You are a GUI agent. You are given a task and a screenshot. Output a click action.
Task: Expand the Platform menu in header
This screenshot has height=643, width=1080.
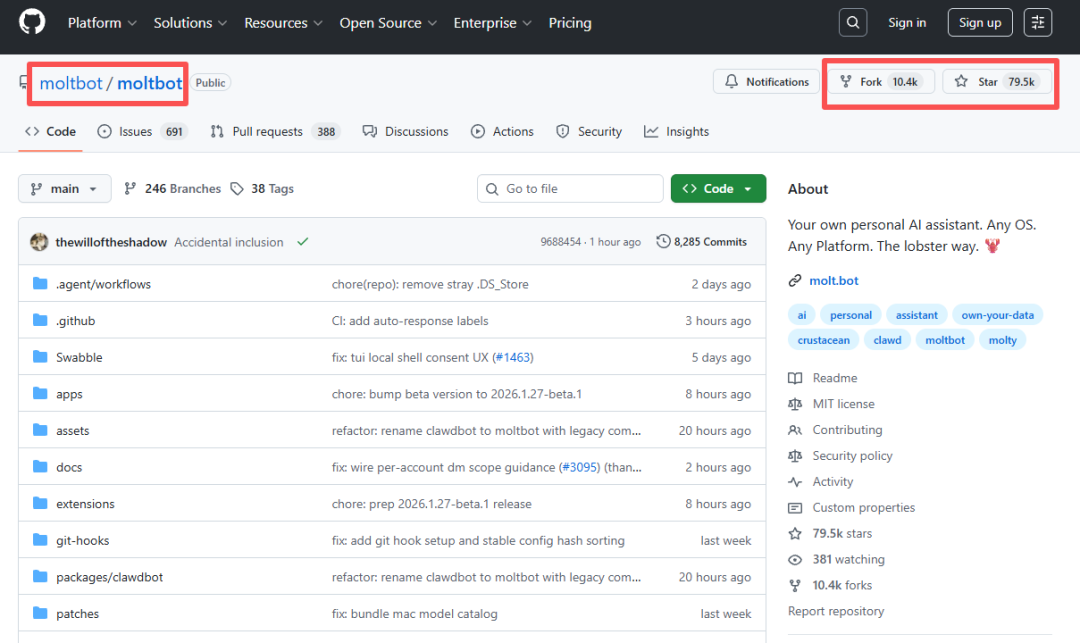101,23
